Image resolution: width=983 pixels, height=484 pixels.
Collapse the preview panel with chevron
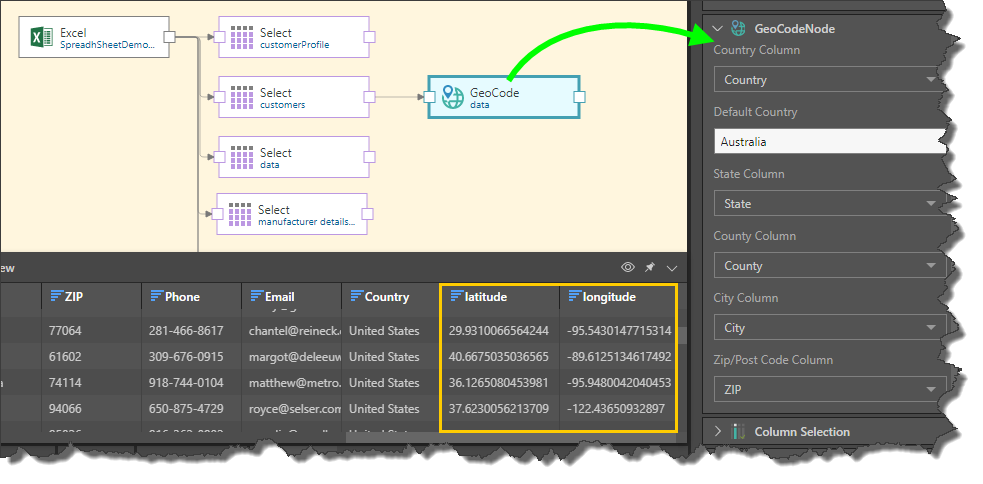(x=672, y=268)
